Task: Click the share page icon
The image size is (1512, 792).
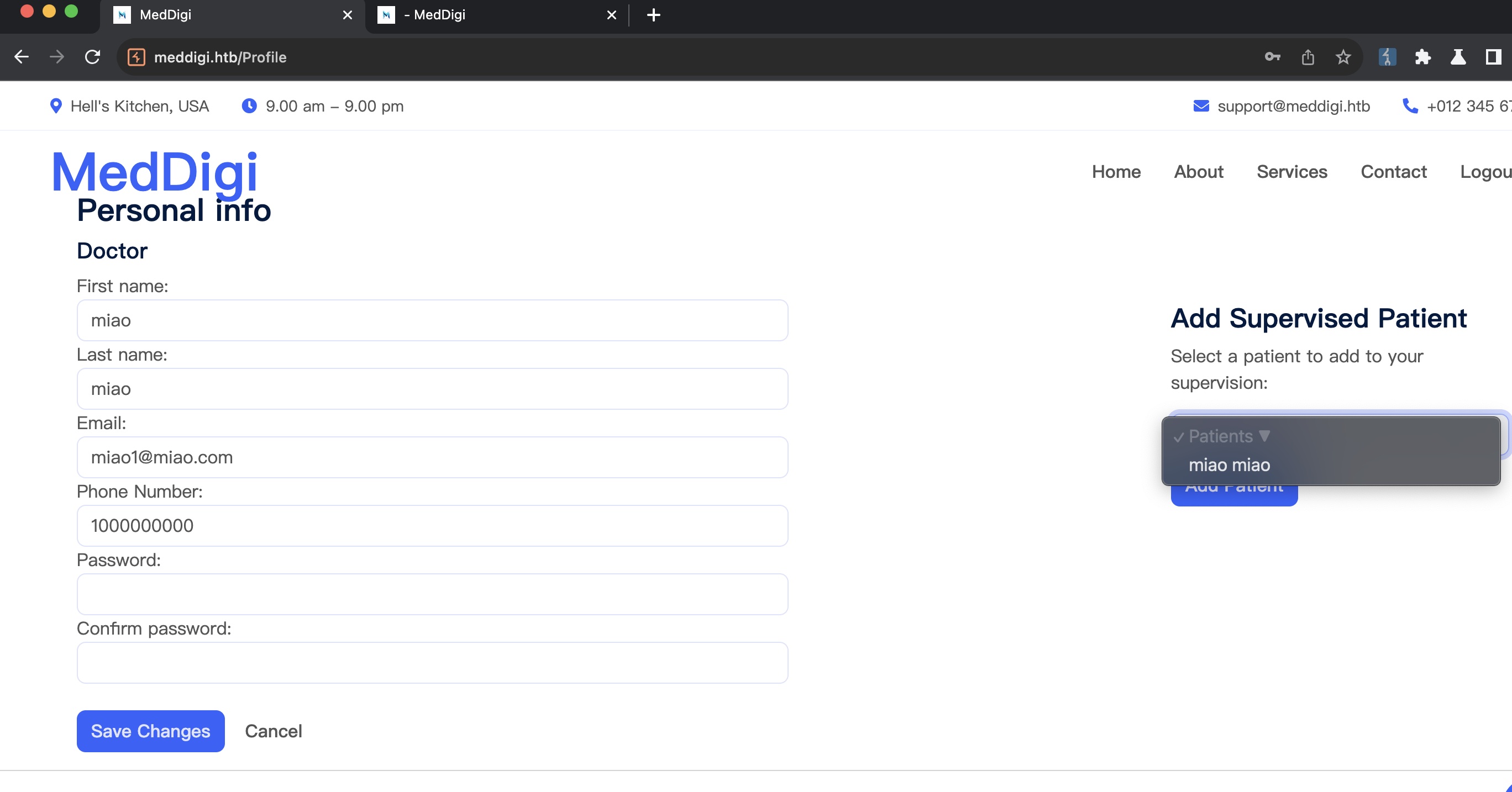Action: pos(1308,57)
